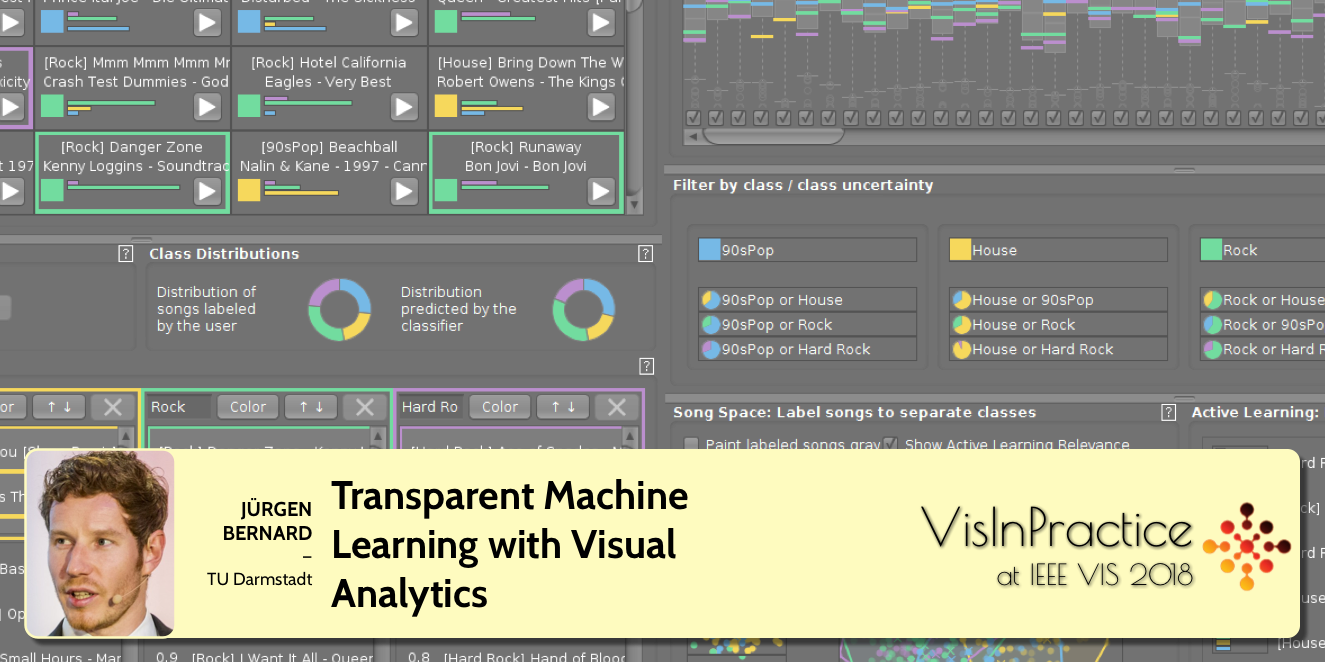1325x662 pixels.
Task: Play the Runaway song by Bon Jovi
Action: 601,191
